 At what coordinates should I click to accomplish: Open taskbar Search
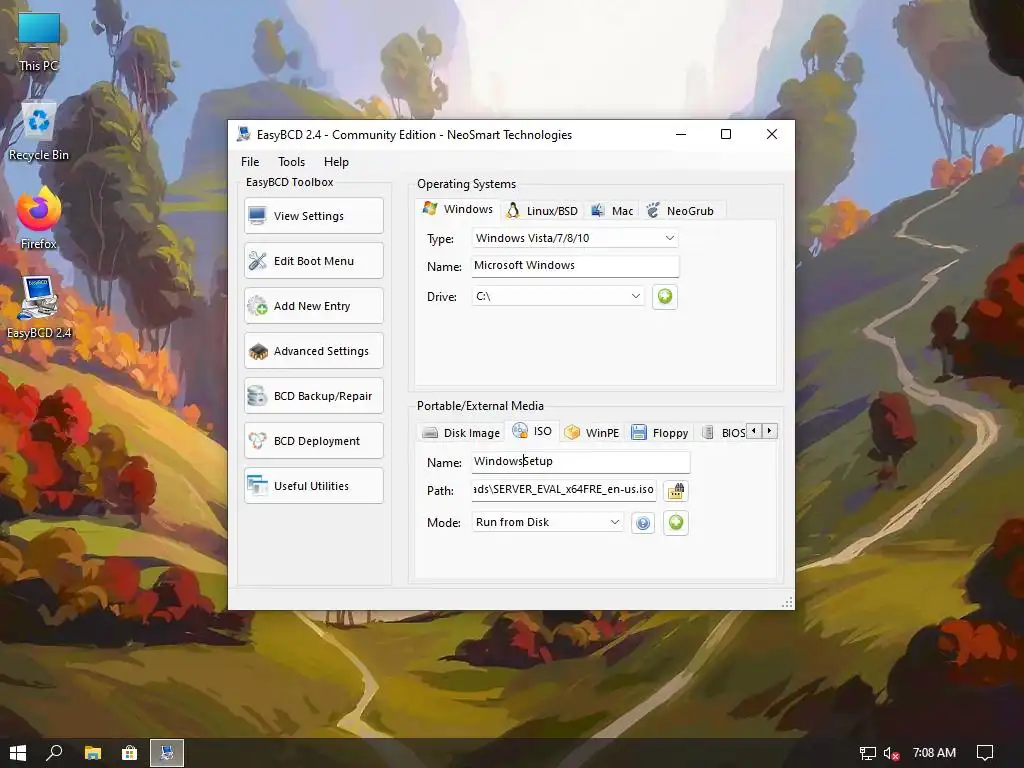point(55,753)
